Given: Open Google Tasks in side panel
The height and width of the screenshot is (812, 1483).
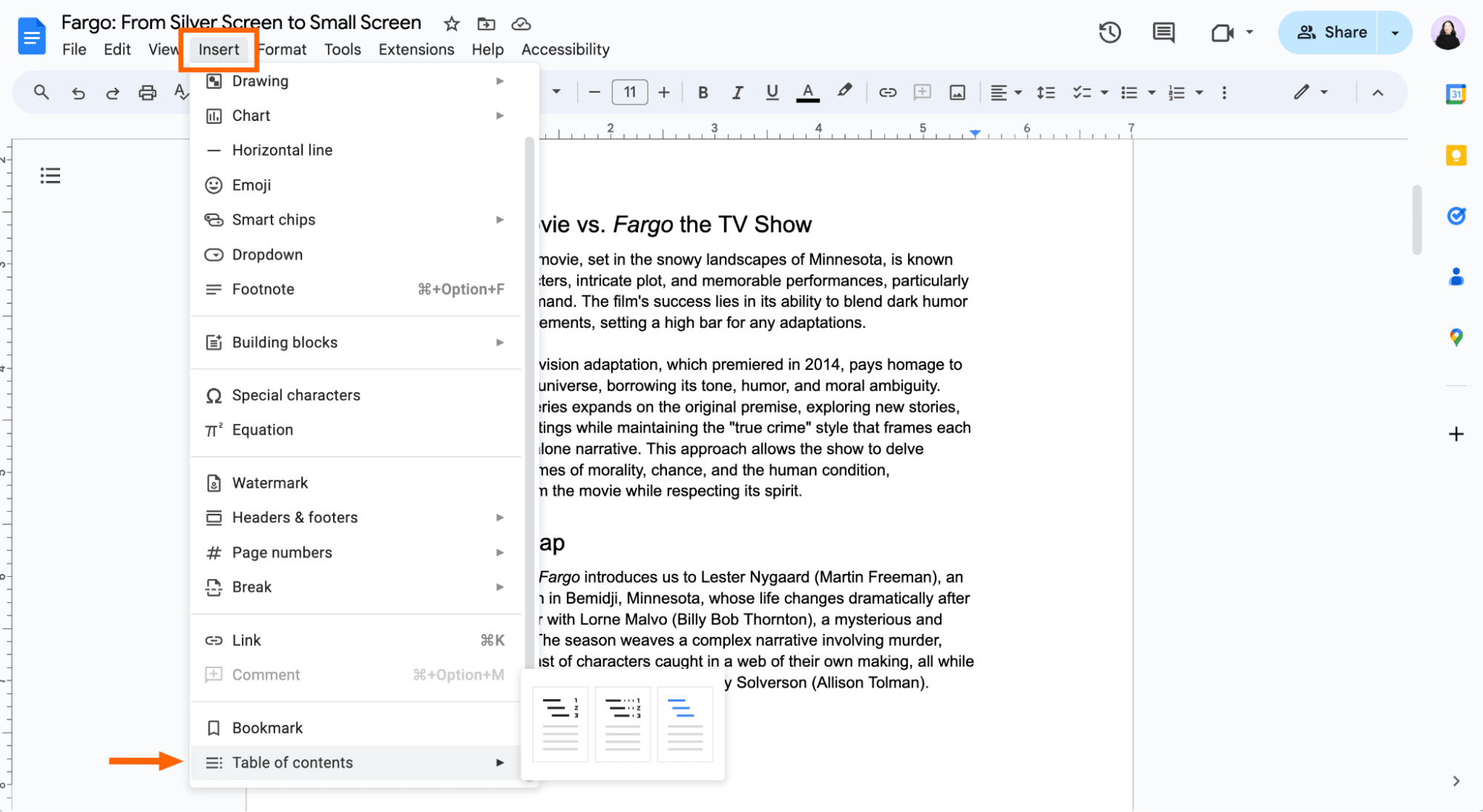Looking at the screenshot, I should click(1456, 216).
